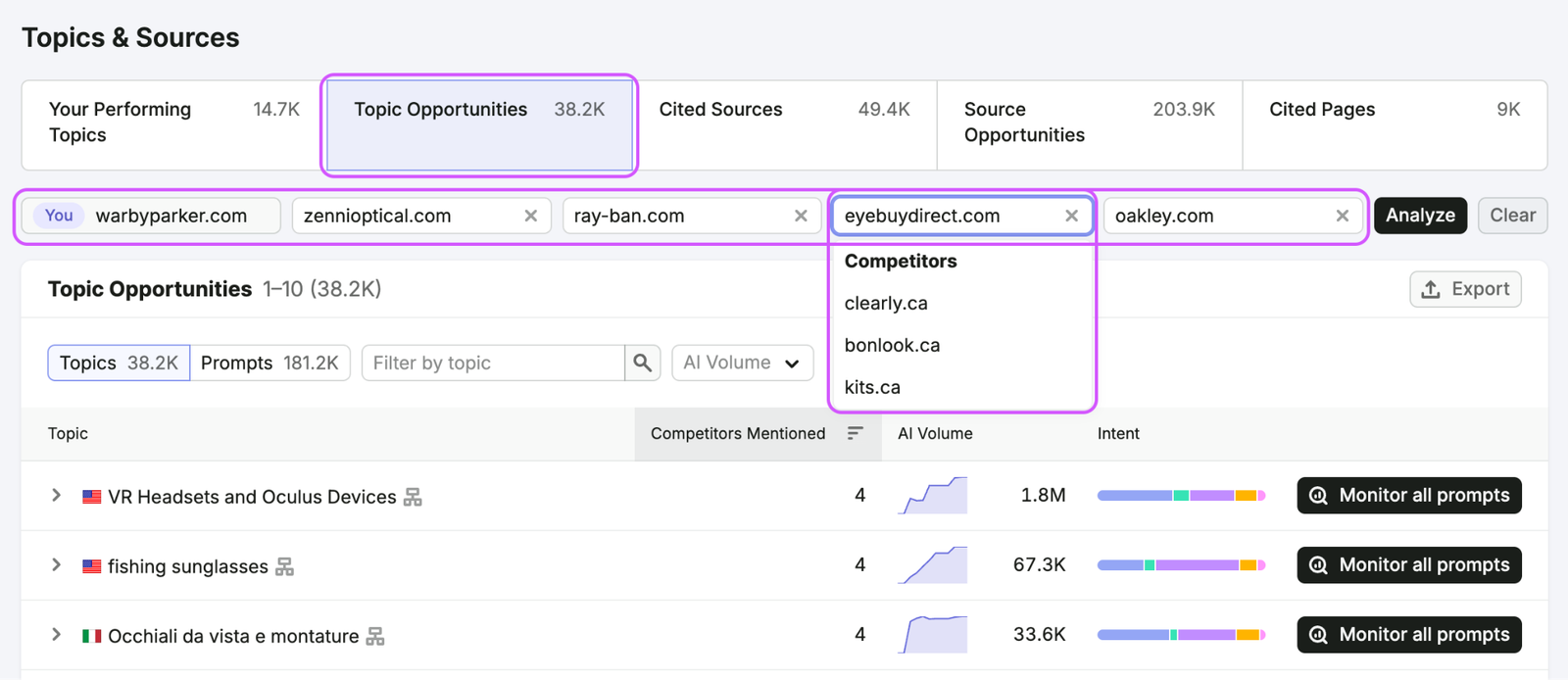This screenshot has width=1568, height=680.
Task: Click cluster icon next to fishing sunglasses
Action: pyautogui.click(x=284, y=566)
